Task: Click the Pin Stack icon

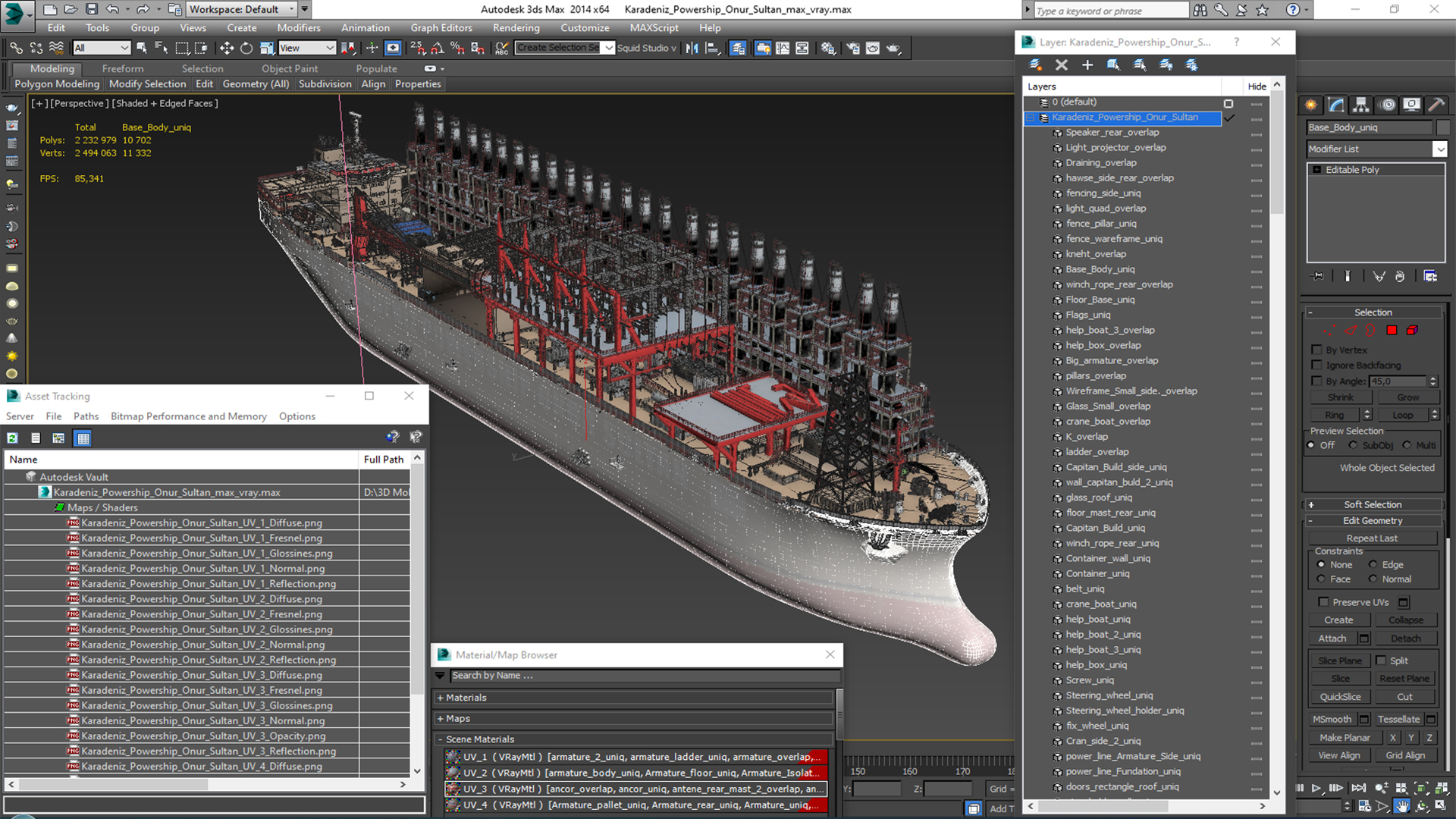Action: coord(1318,276)
